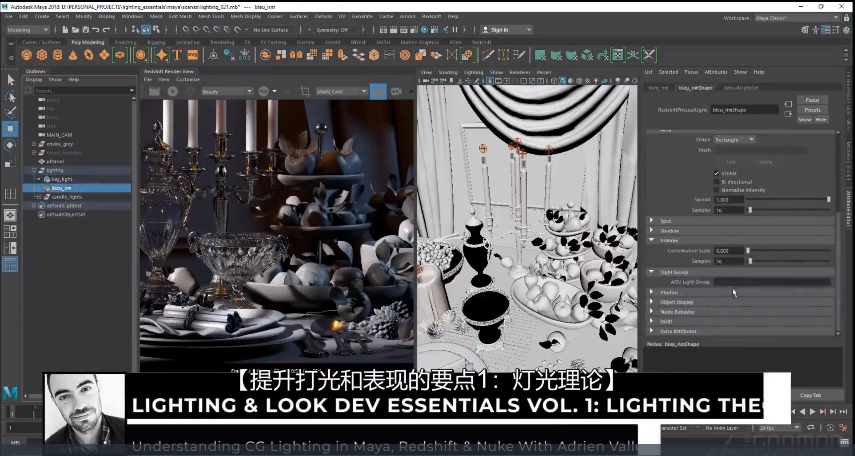Create a polygon cube from shelf
This screenshot has height=456, width=855.
coord(41,55)
